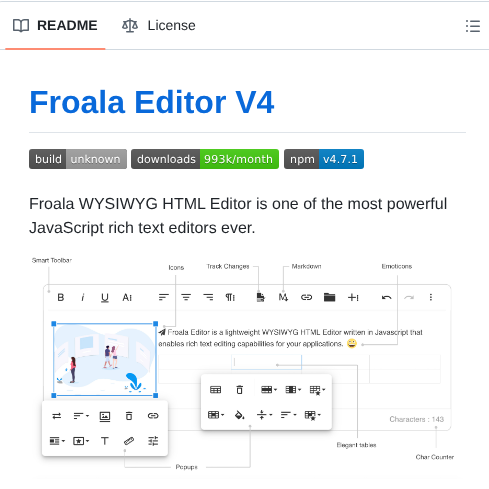The height and width of the screenshot is (489, 489).
Task: Click the "Emoticons" annotation label
Action: [397, 266]
